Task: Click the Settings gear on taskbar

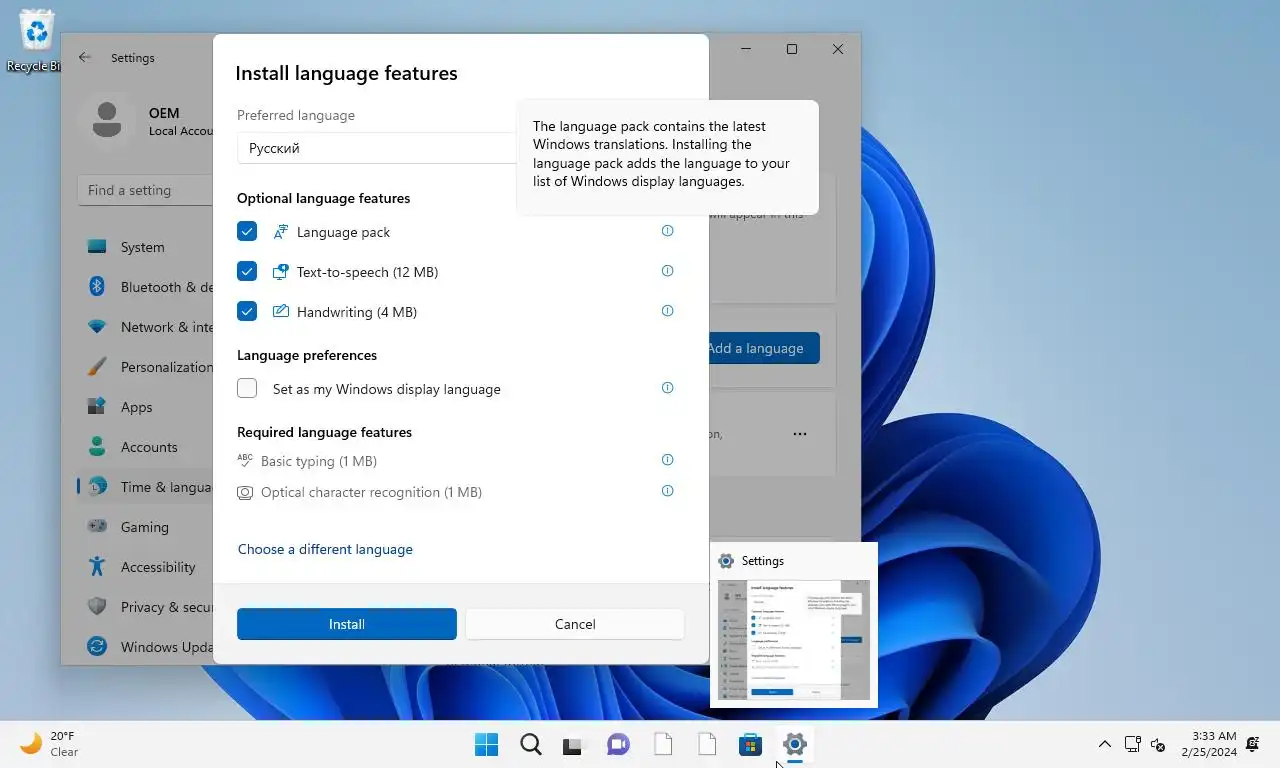Action: [795, 744]
